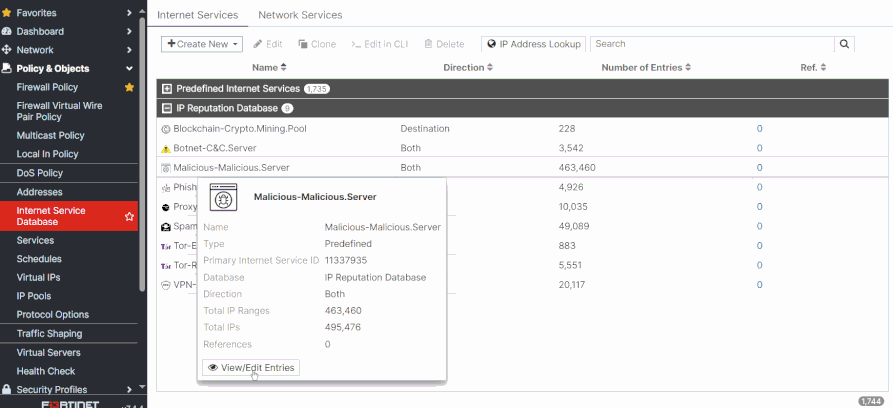Toggle favorite star on Internet Service Database
The height and width of the screenshot is (408, 893).
click(129, 217)
